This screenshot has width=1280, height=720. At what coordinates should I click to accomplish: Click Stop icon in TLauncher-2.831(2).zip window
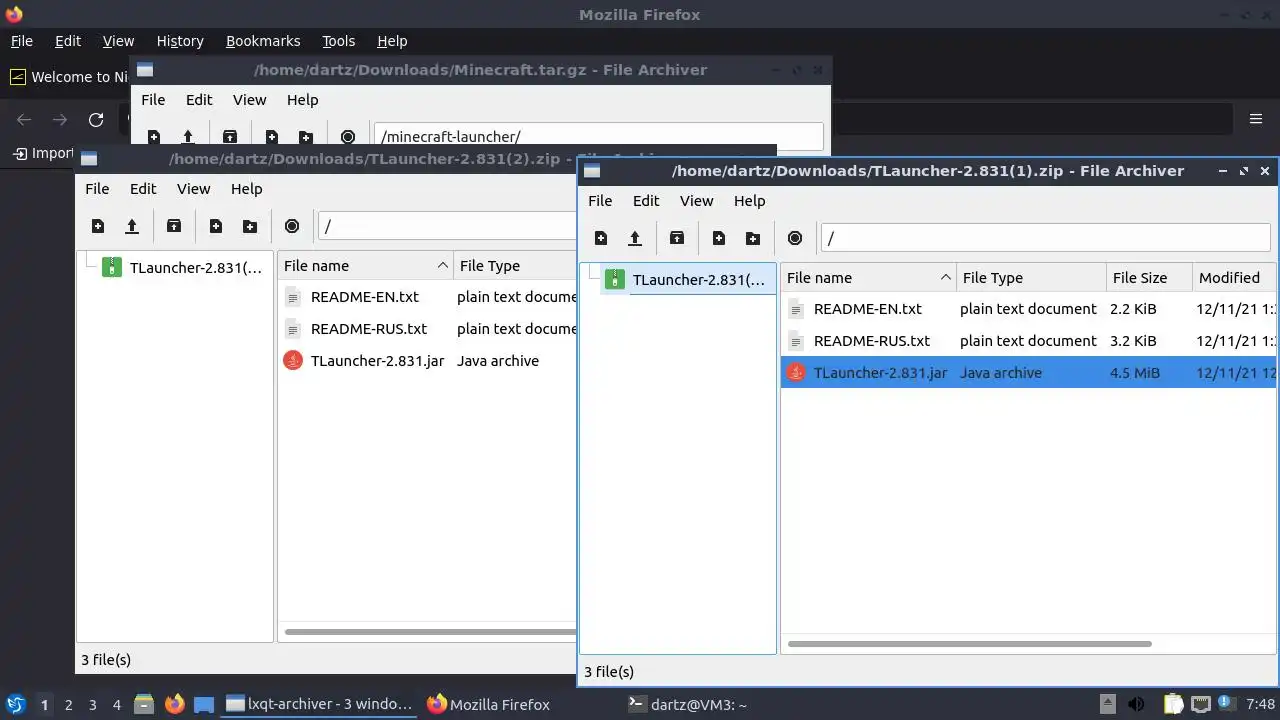click(292, 226)
